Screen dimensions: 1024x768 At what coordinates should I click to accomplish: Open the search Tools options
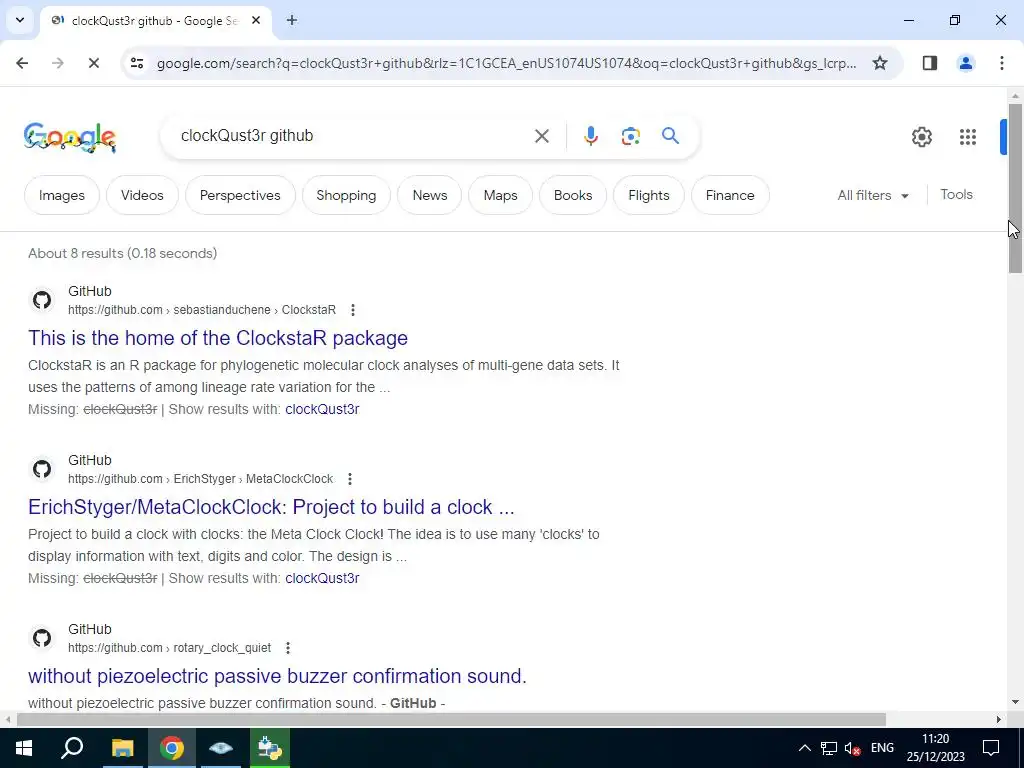[956, 195]
